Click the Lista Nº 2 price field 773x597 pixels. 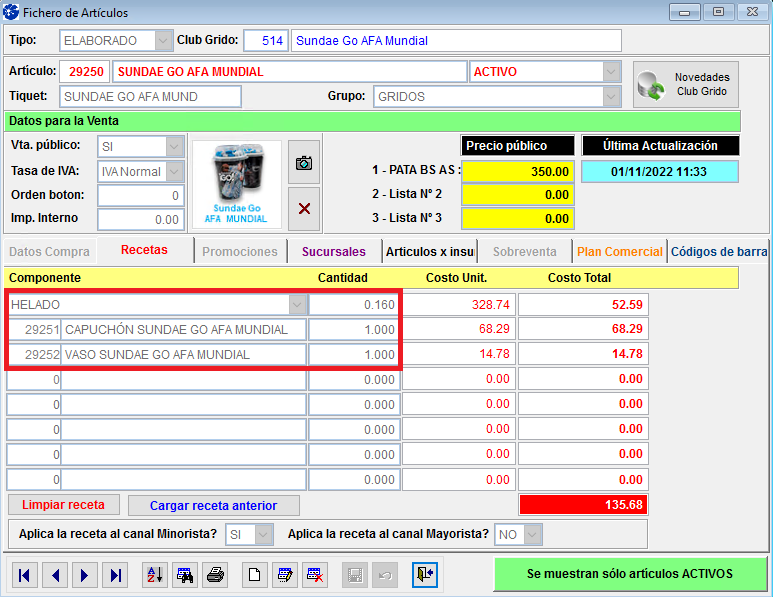coord(518,195)
